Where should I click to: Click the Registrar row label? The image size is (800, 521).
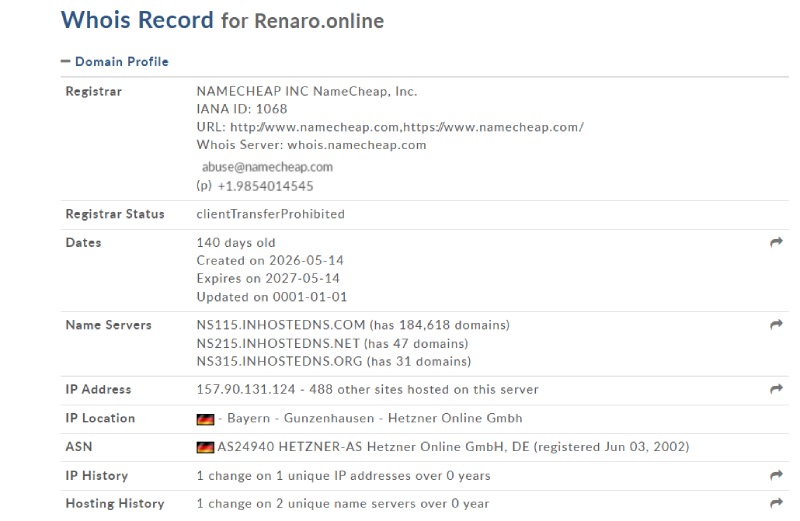click(x=93, y=91)
